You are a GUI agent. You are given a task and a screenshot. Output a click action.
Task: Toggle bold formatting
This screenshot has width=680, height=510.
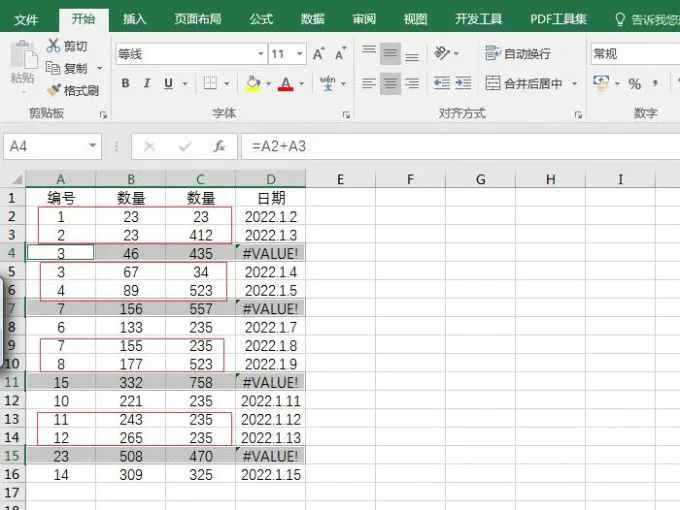click(125, 83)
